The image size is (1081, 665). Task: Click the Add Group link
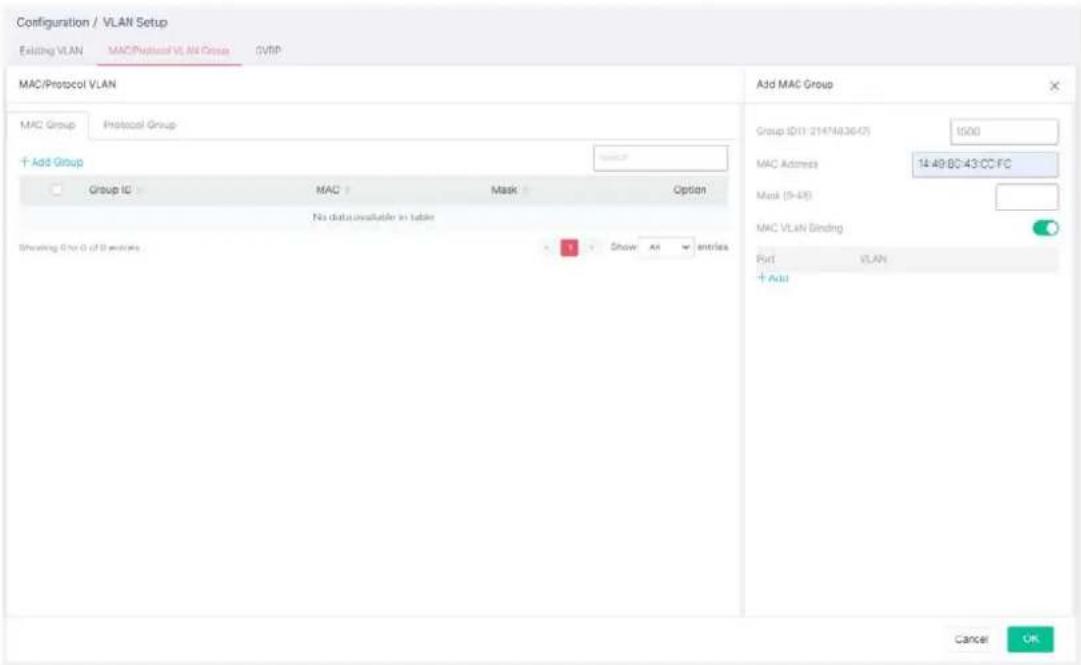pos(52,162)
